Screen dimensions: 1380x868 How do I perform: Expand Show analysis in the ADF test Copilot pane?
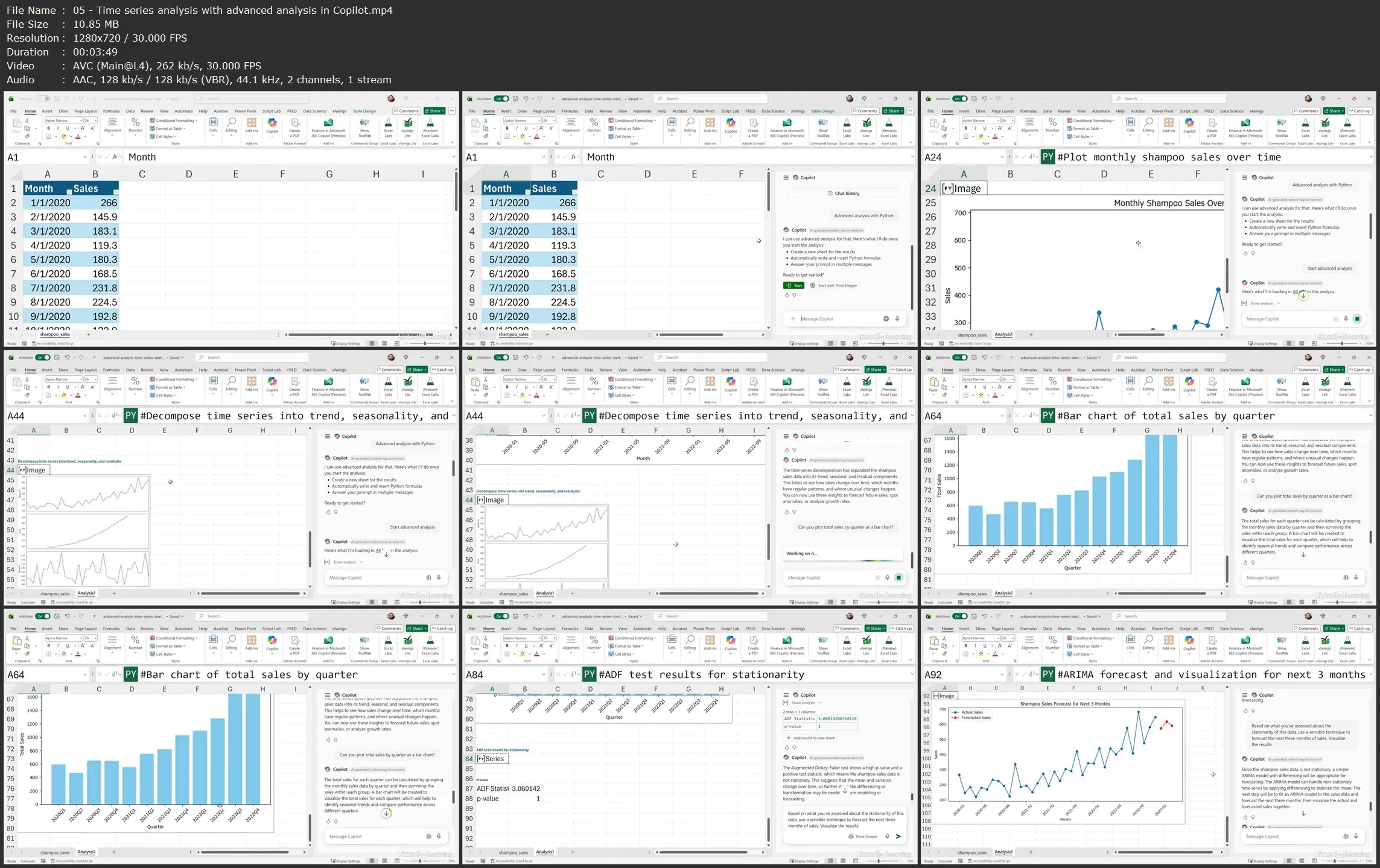pyautogui.click(x=803, y=703)
